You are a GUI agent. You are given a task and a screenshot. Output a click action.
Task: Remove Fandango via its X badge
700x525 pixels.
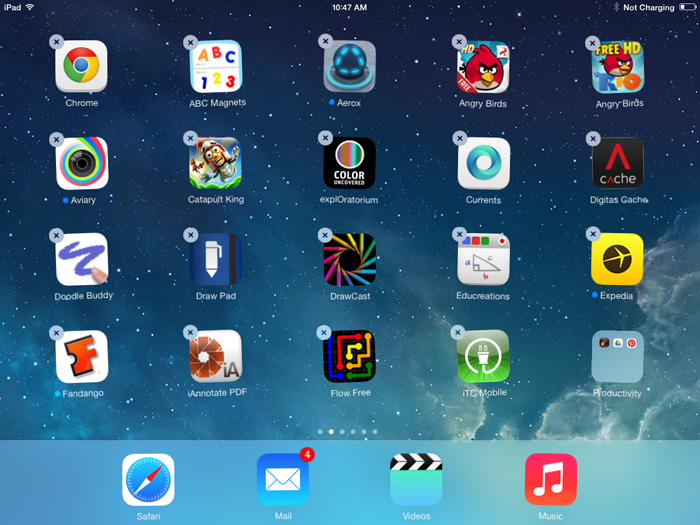point(56,333)
